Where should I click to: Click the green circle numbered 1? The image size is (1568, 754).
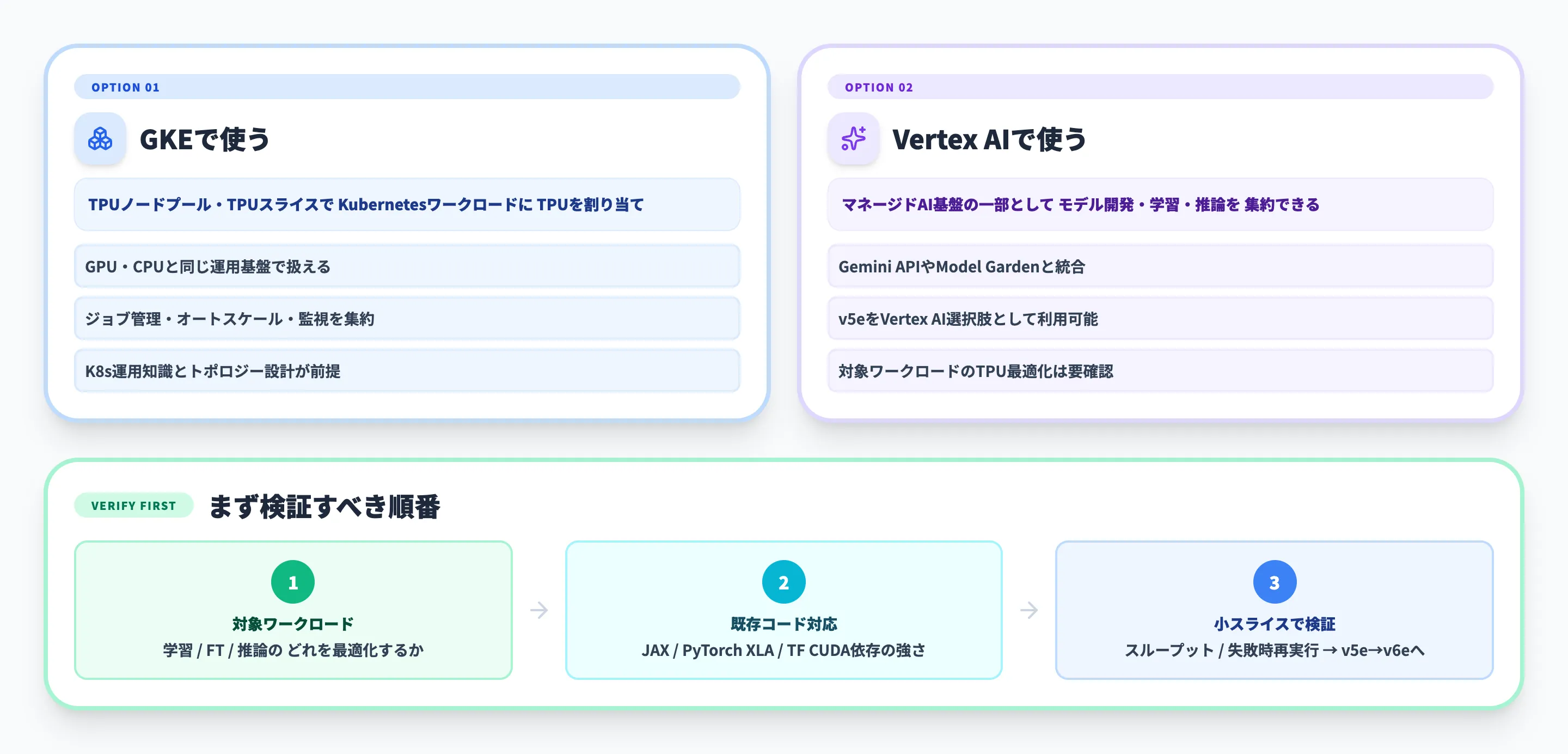(293, 581)
